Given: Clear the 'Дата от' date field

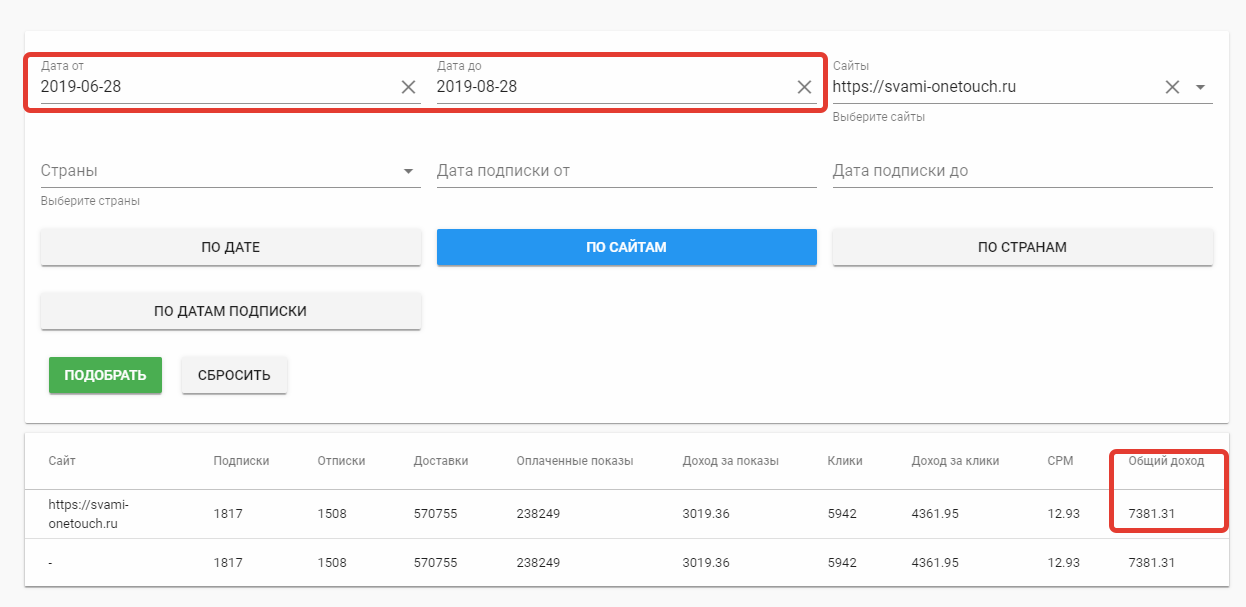Looking at the screenshot, I should tap(408, 87).
